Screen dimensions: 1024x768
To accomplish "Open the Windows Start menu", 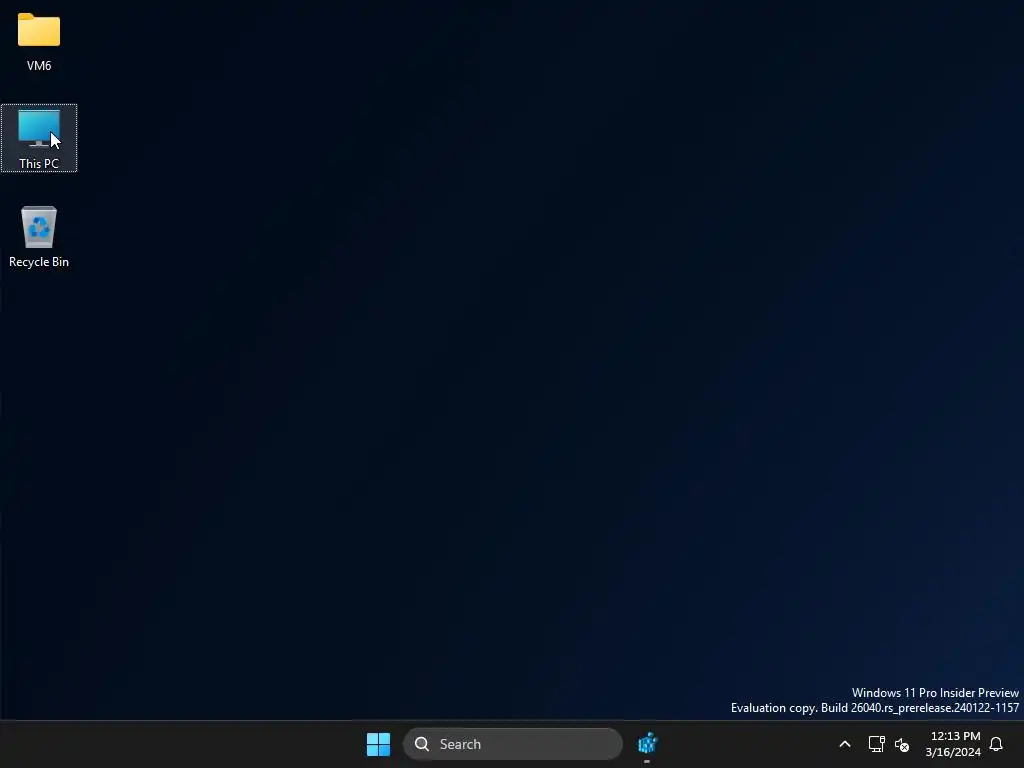I will pyautogui.click(x=378, y=744).
